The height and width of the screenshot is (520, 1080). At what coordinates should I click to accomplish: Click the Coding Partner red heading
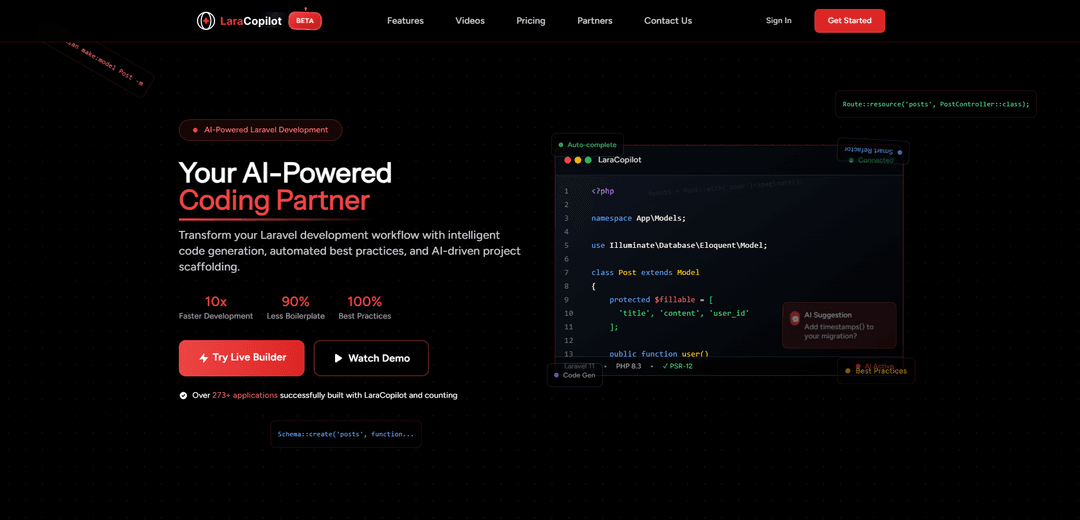pyautogui.click(x=274, y=200)
